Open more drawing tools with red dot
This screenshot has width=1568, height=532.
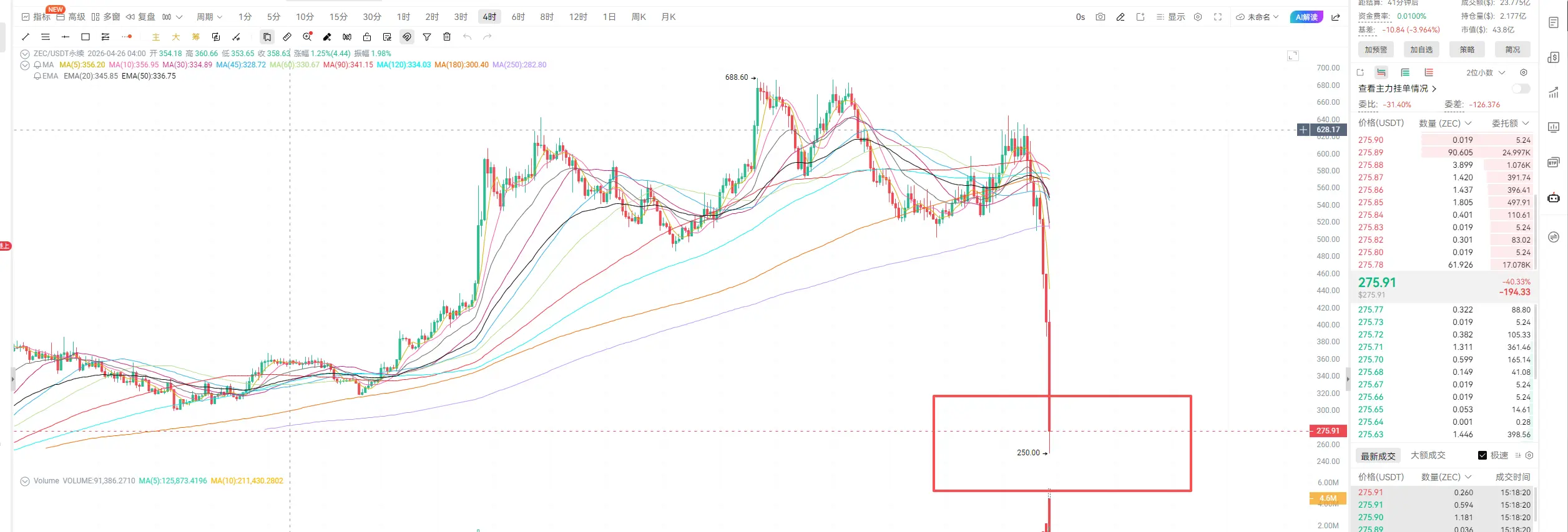pos(127,37)
